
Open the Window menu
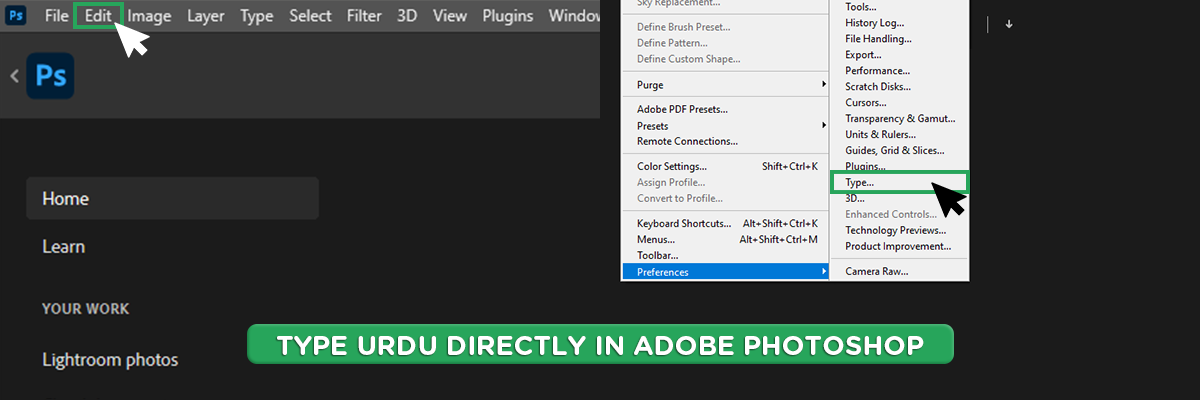(x=575, y=16)
